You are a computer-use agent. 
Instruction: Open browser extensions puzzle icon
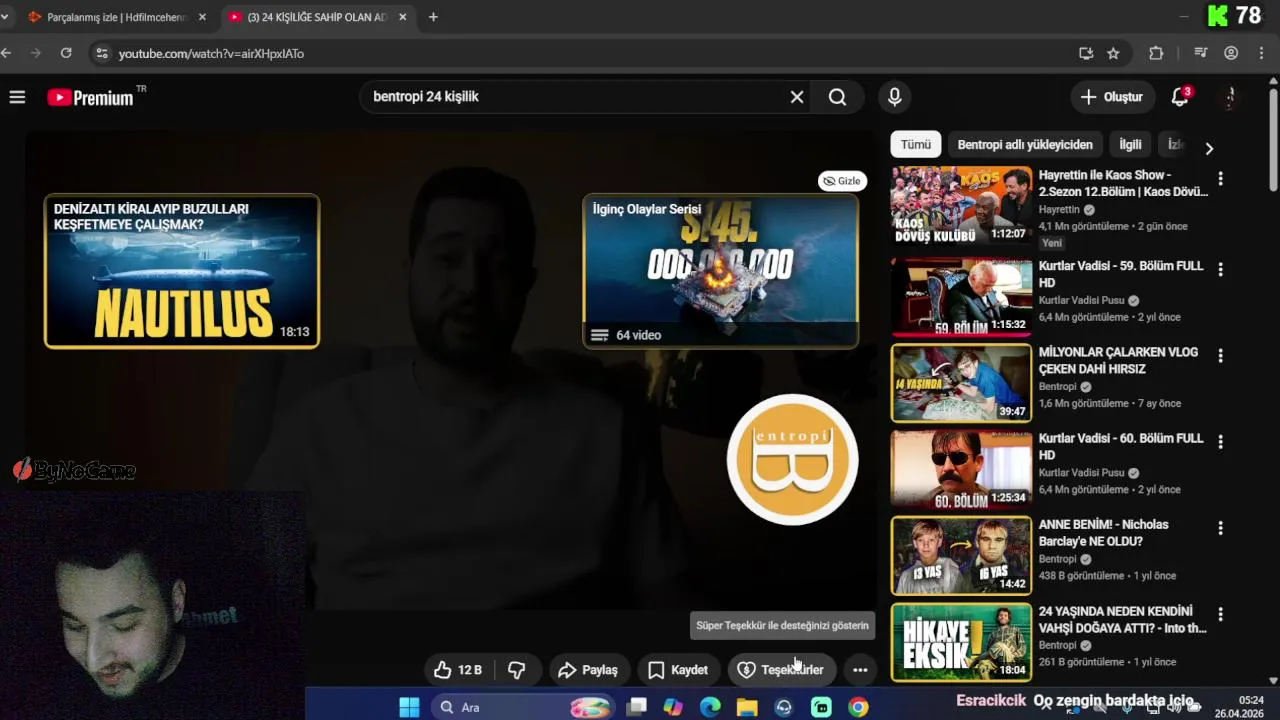pos(1156,53)
